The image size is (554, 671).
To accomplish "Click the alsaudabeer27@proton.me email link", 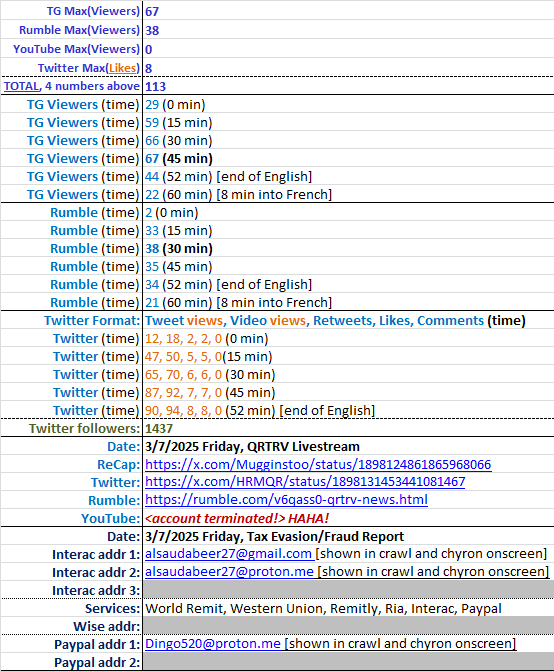I will tap(229, 572).
